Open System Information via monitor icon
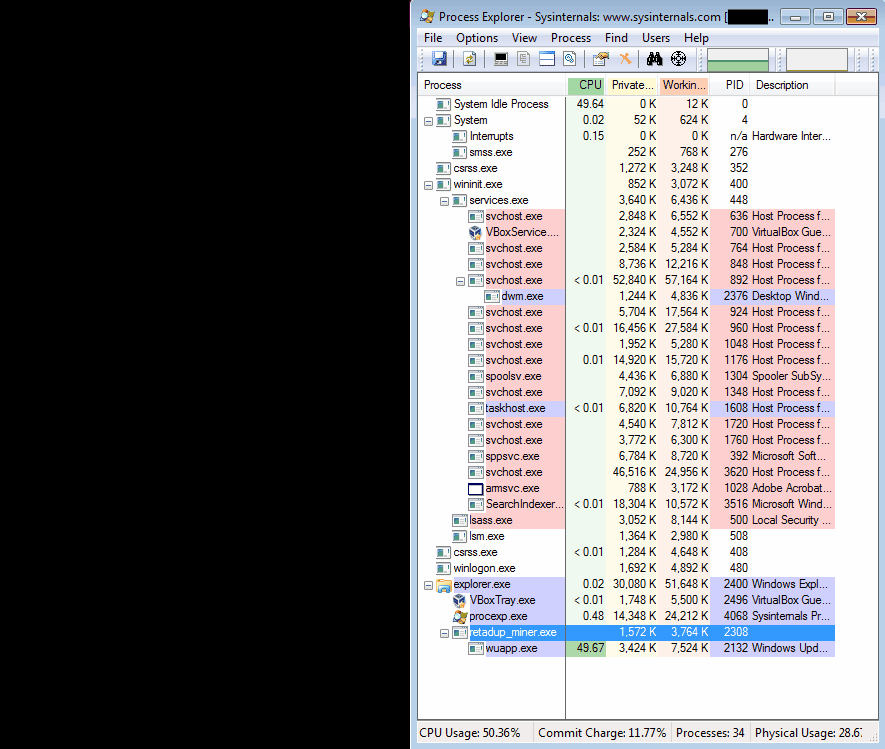 point(501,59)
